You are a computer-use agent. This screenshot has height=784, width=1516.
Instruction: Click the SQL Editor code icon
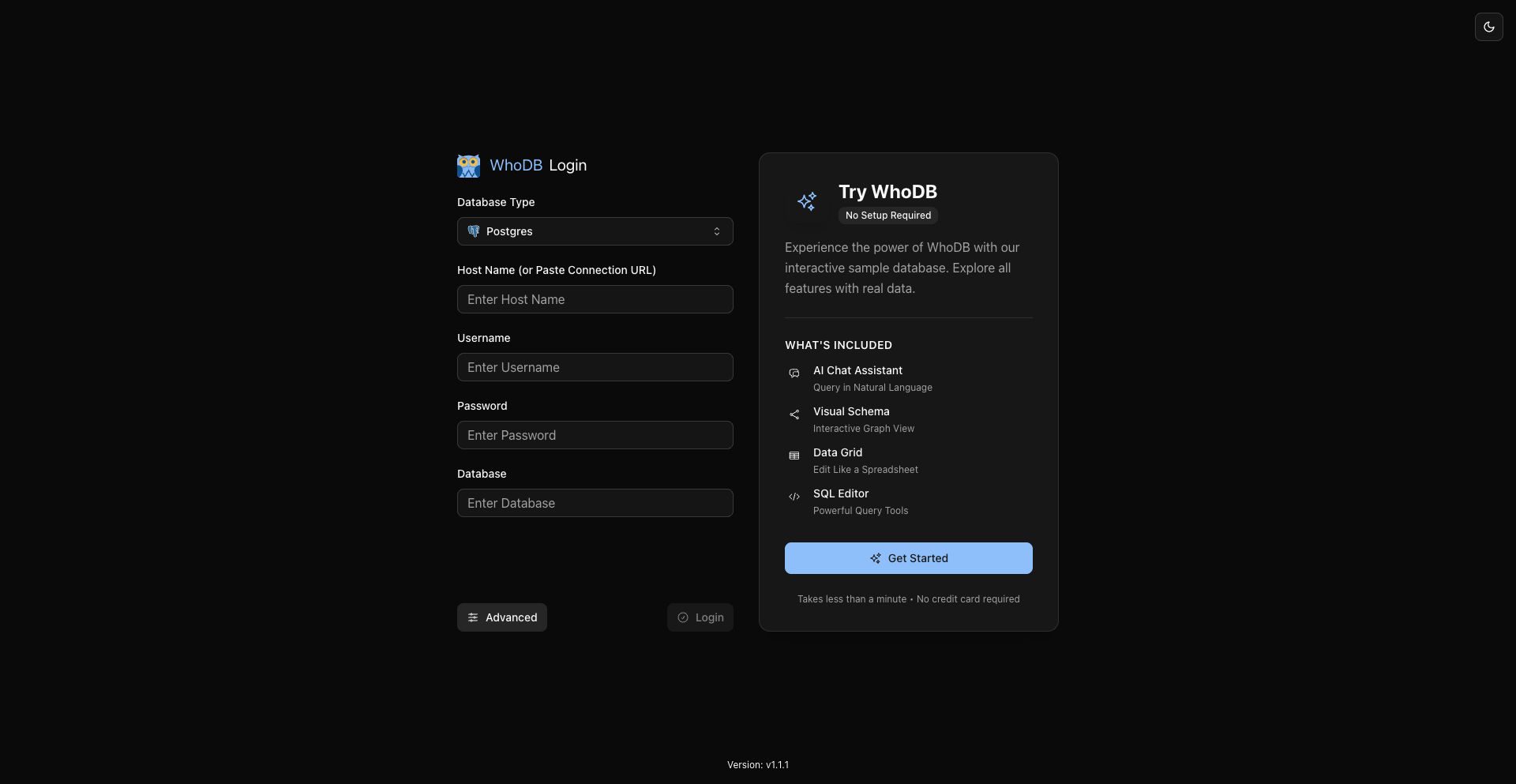794,497
